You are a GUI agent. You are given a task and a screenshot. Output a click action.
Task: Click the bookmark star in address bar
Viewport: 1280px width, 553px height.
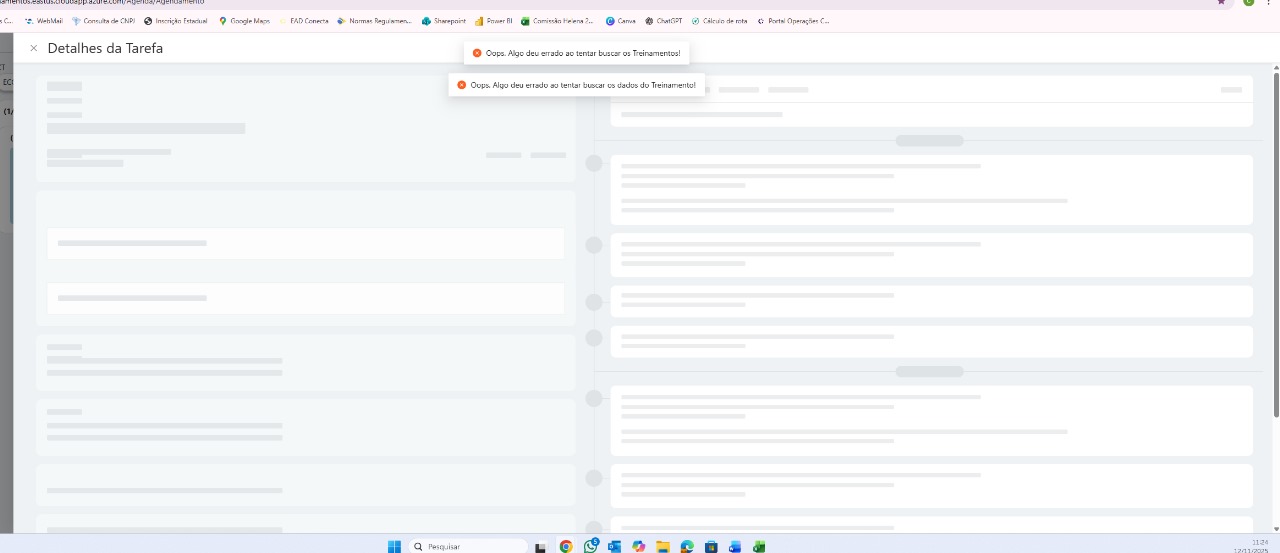tap(1221, 2)
